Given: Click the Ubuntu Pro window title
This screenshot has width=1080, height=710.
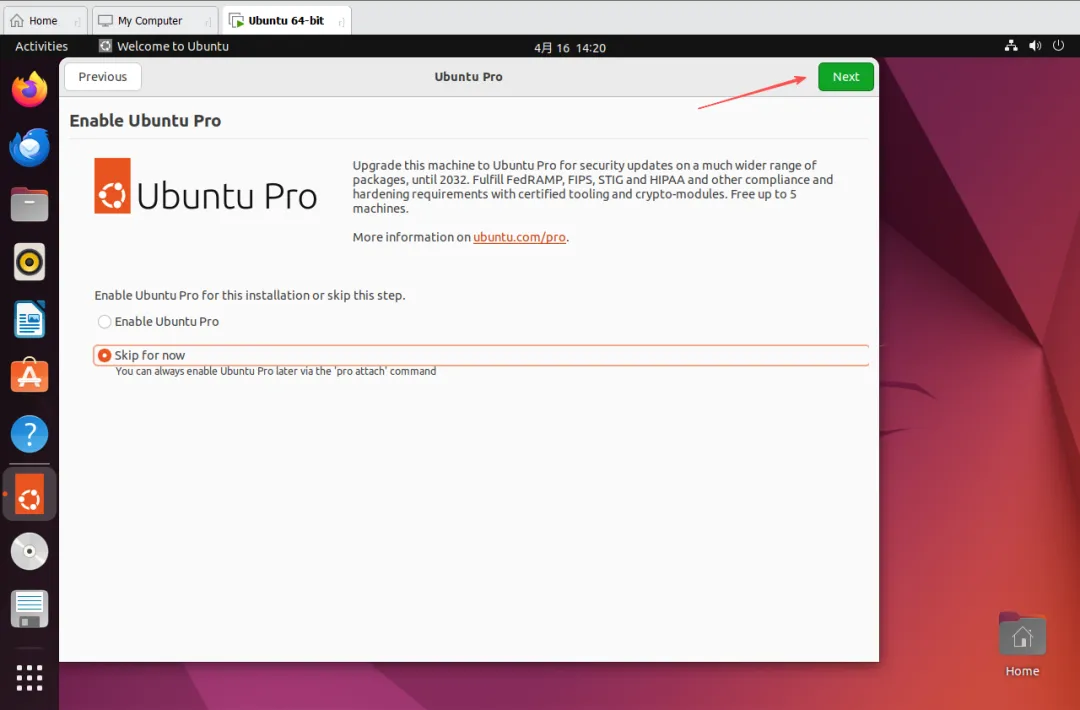Looking at the screenshot, I should pyautogui.click(x=468, y=76).
